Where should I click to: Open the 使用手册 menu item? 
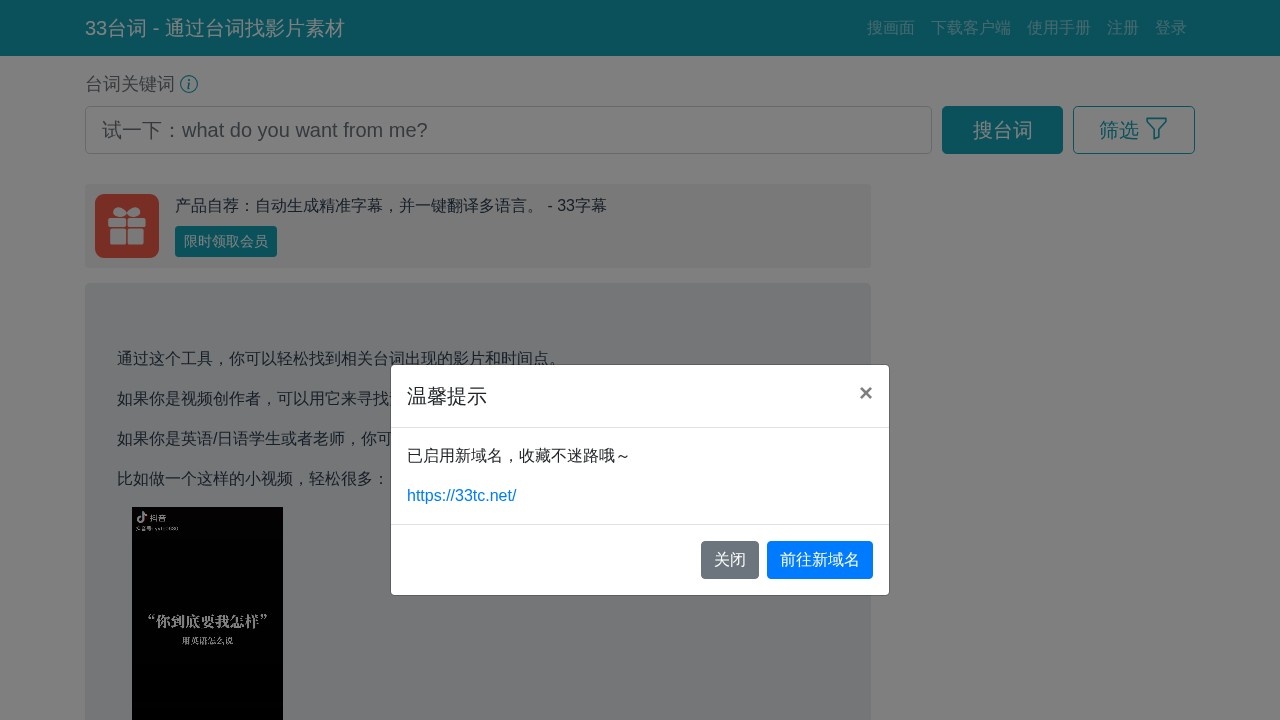pos(1059,28)
